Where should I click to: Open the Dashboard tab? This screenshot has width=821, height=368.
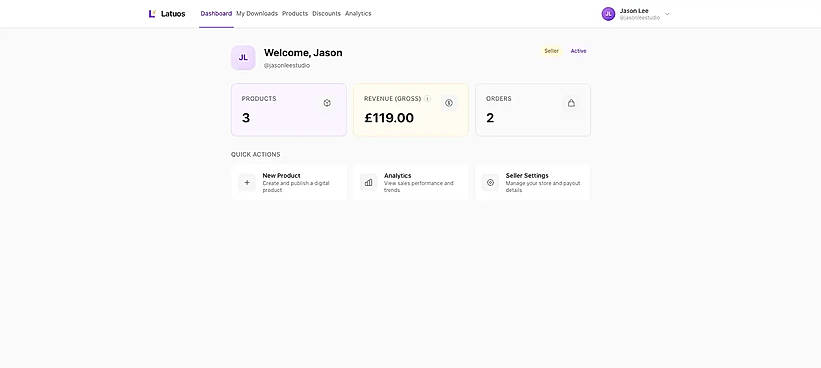(216, 14)
